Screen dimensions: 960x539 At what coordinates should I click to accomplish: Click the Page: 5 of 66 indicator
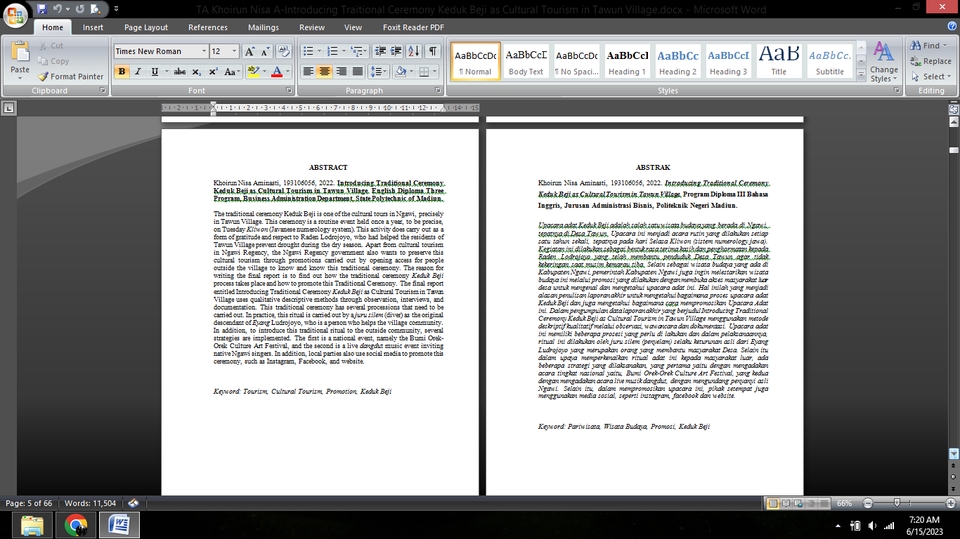pos(29,503)
